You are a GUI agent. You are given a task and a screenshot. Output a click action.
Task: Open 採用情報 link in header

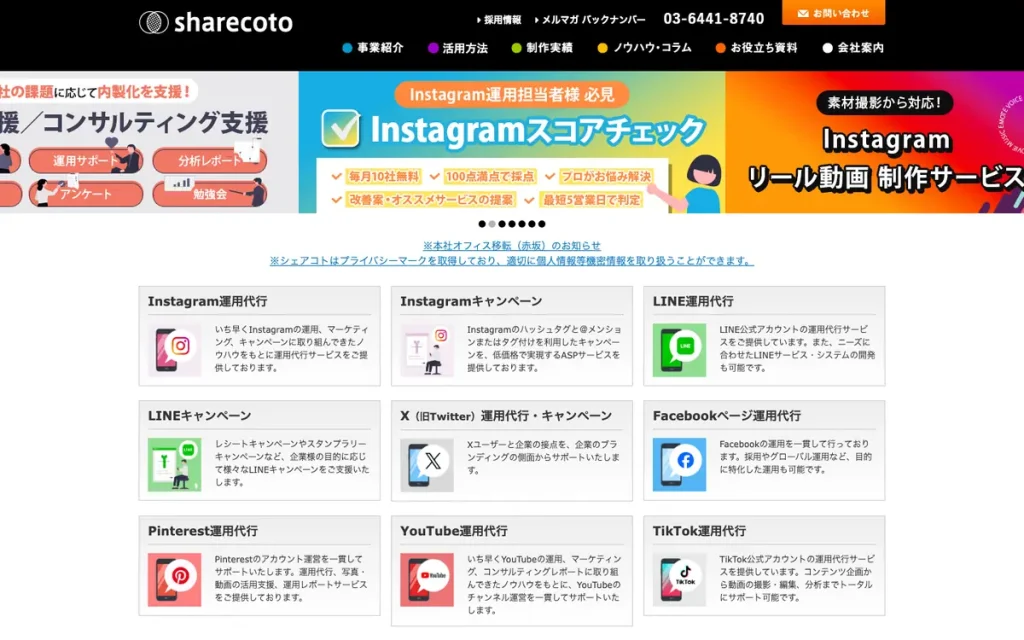pyautogui.click(x=500, y=20)
